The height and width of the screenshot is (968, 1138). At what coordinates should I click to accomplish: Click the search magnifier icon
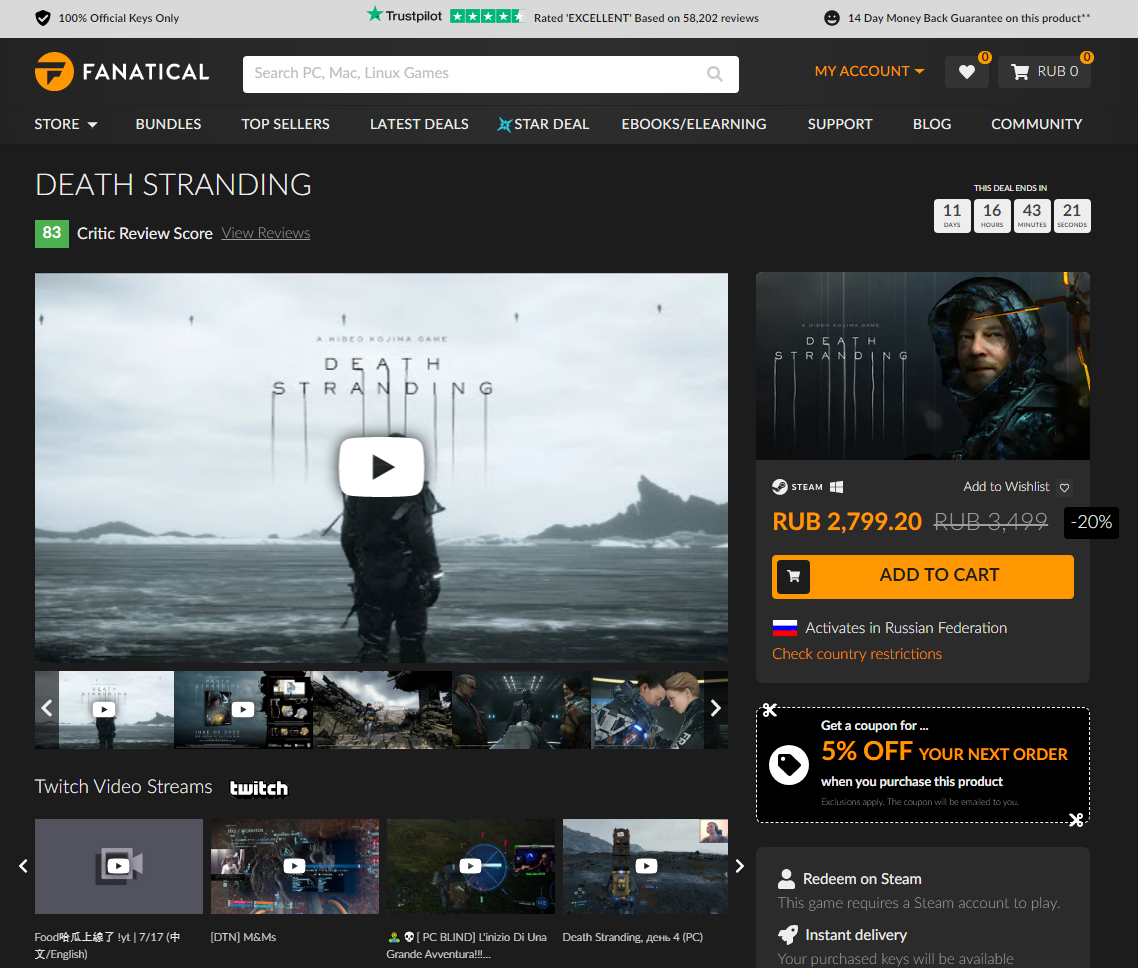click(x=714, y=74)
